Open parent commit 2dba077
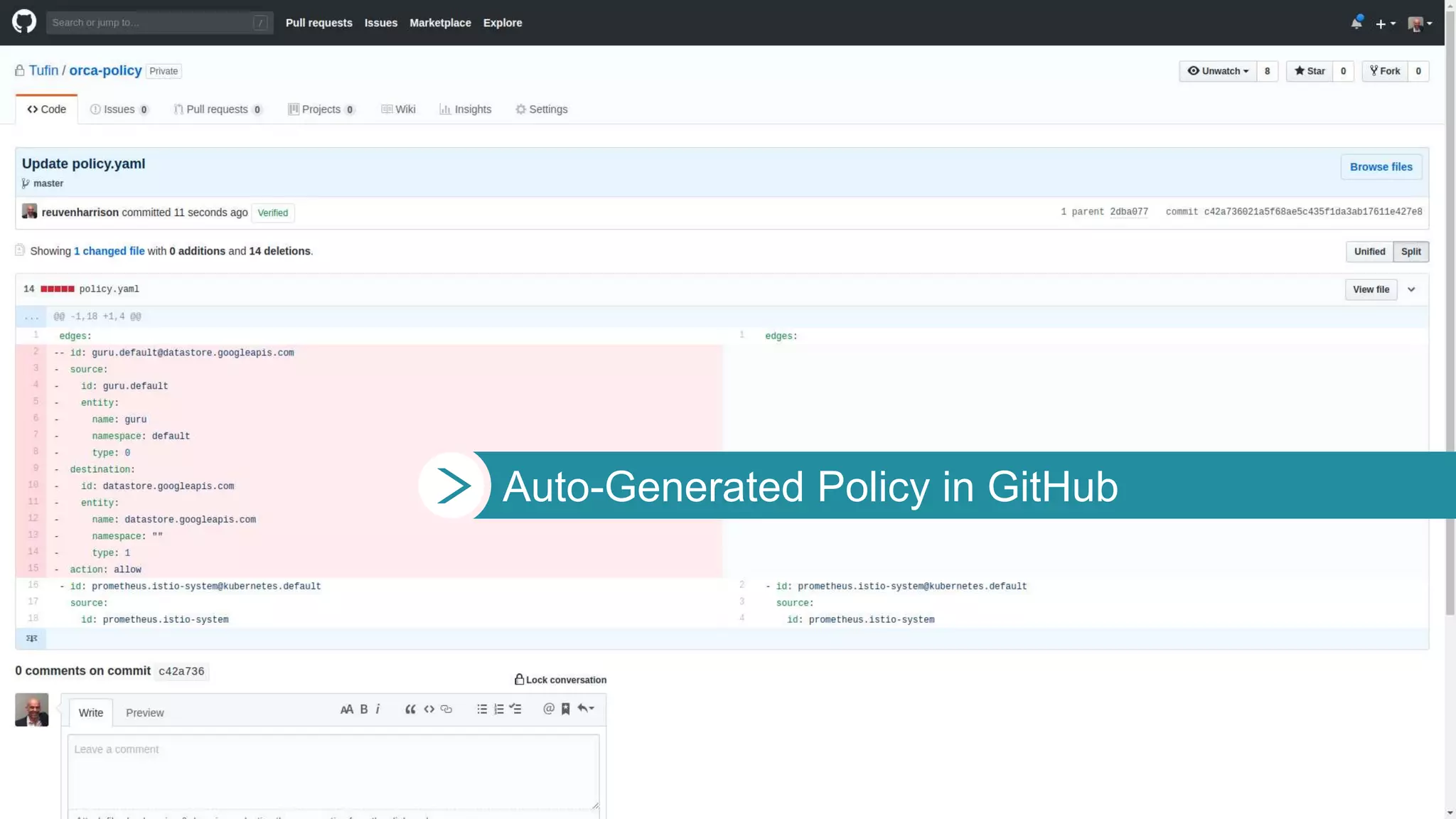 click(1129, 212)
